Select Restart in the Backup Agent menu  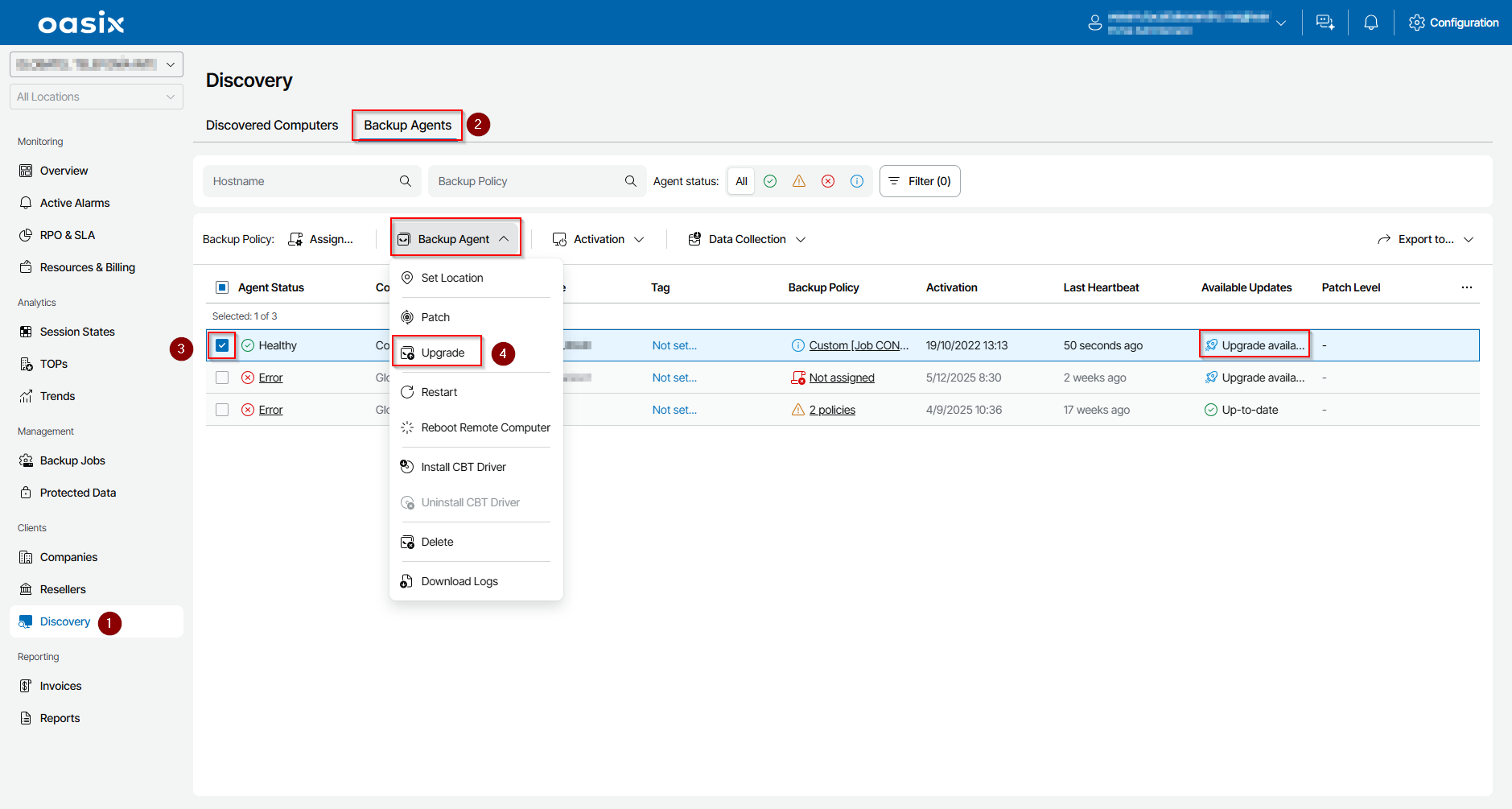coord(439,392)
